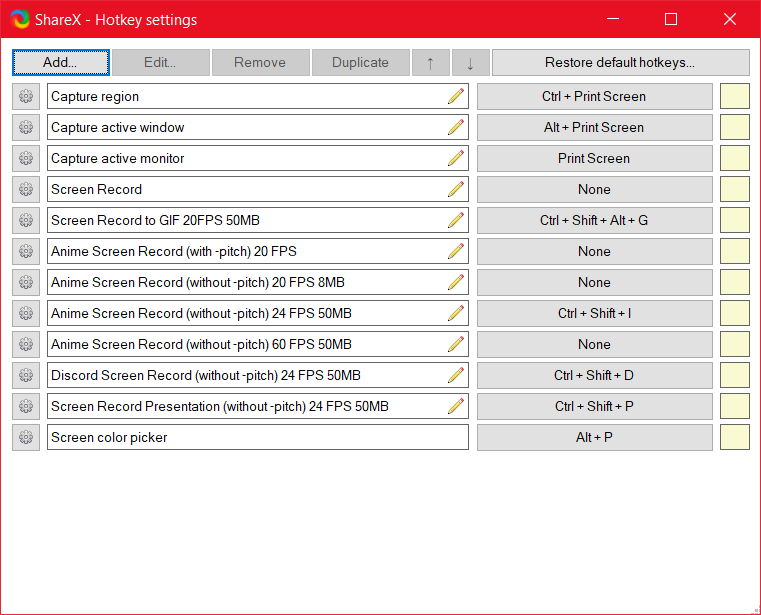Change the Ctrl + Print Screen hotkey
This screenshot has width=761, height=615.
point(595,96)
